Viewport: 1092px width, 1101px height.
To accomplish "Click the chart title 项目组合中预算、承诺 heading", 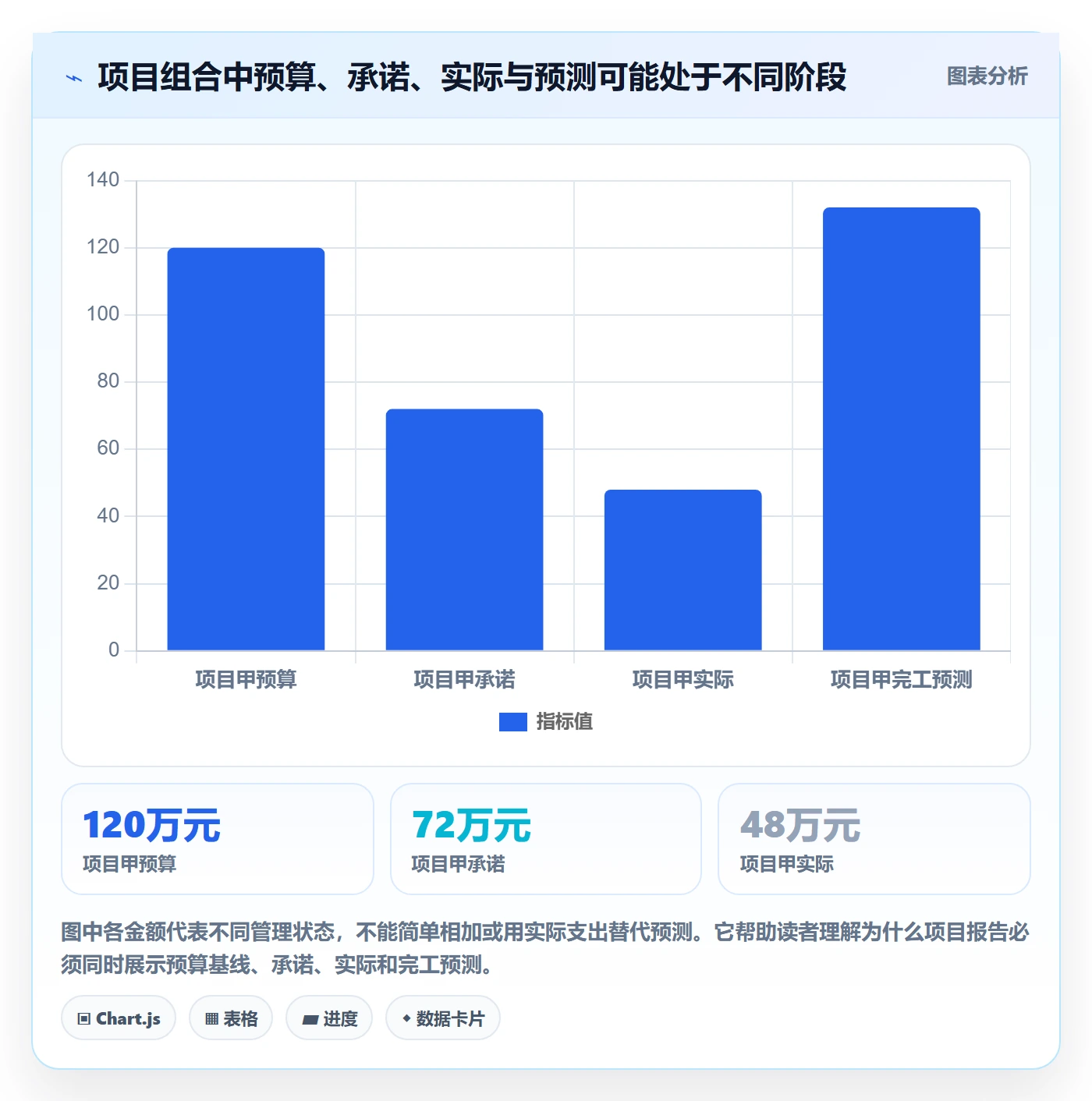I will [472, 77].
